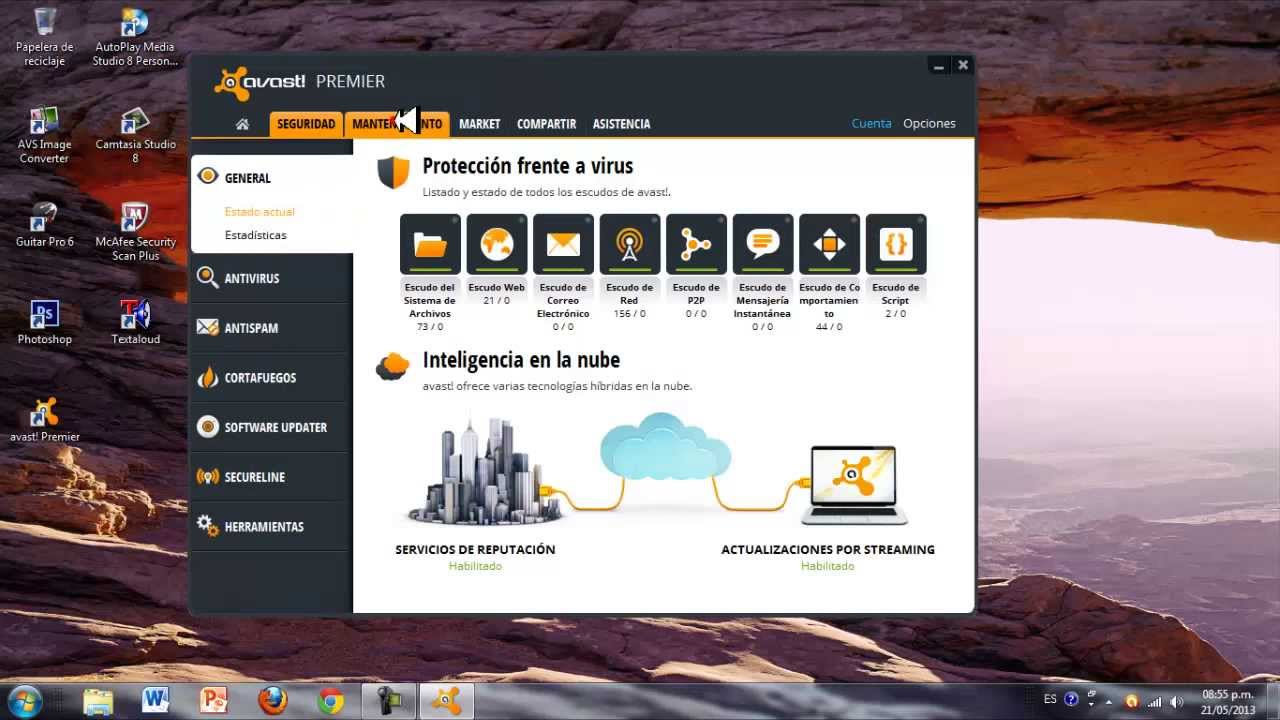Open the Escudo de Mensajería Instantánea icon

point(763,243)
